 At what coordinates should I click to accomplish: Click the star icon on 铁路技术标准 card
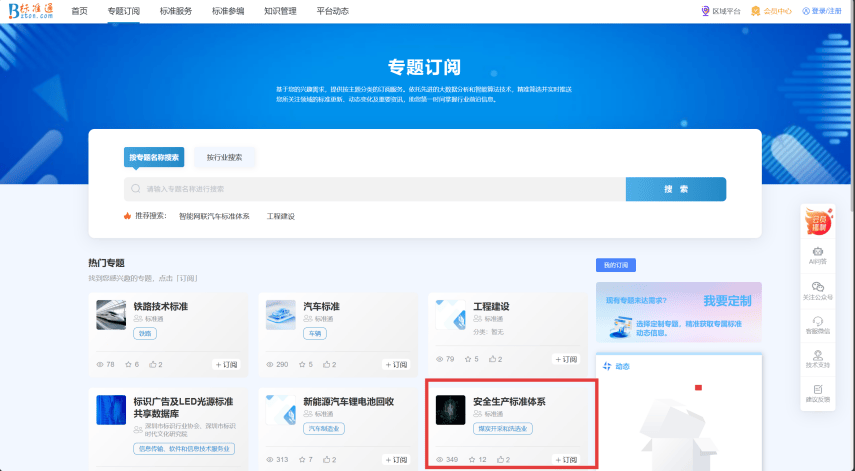pyautogui.click(x=127, y=364)
